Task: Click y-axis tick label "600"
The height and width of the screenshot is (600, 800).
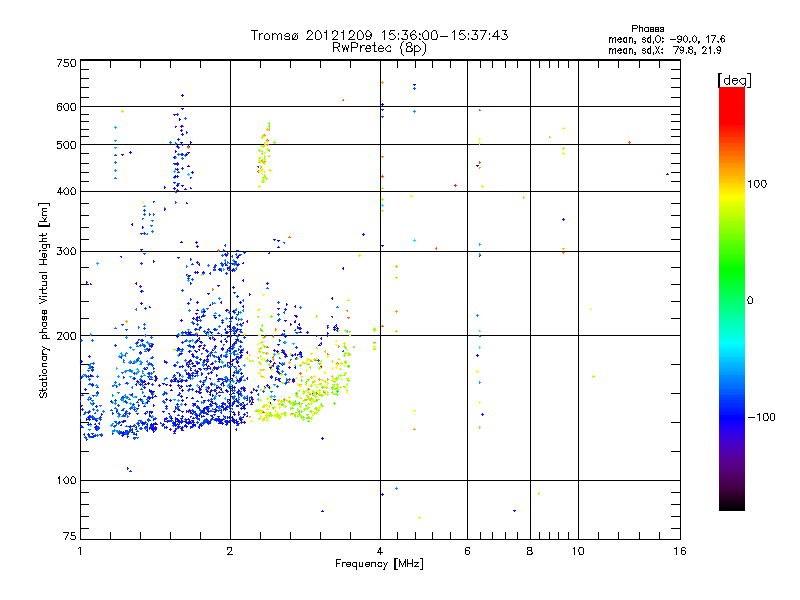Action: point(66,107)
